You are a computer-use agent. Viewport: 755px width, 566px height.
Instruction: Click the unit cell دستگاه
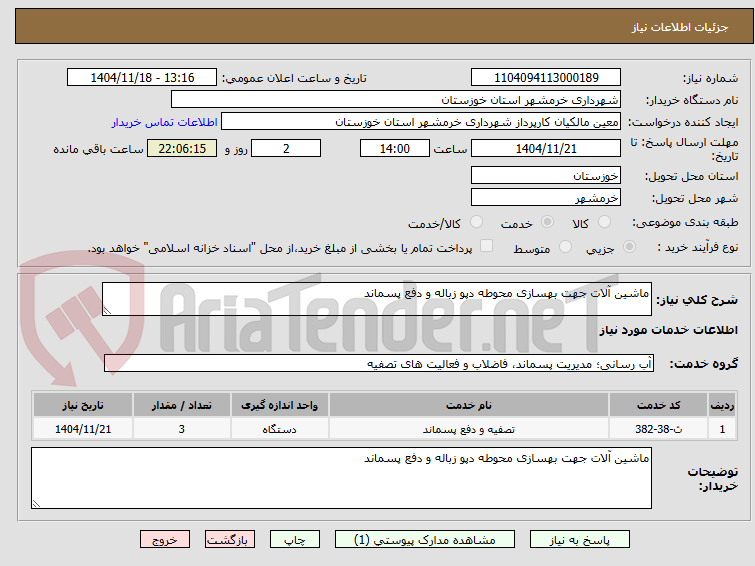pos(280,429)
